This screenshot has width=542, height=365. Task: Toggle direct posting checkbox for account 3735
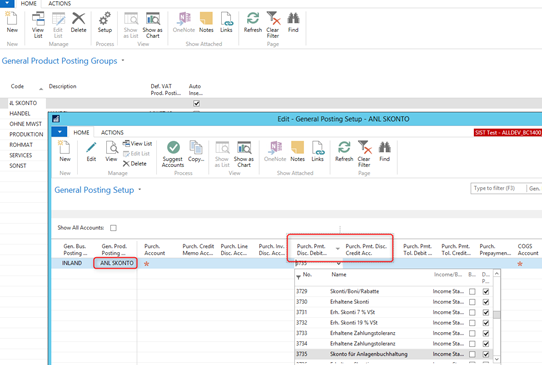(486, 354)
